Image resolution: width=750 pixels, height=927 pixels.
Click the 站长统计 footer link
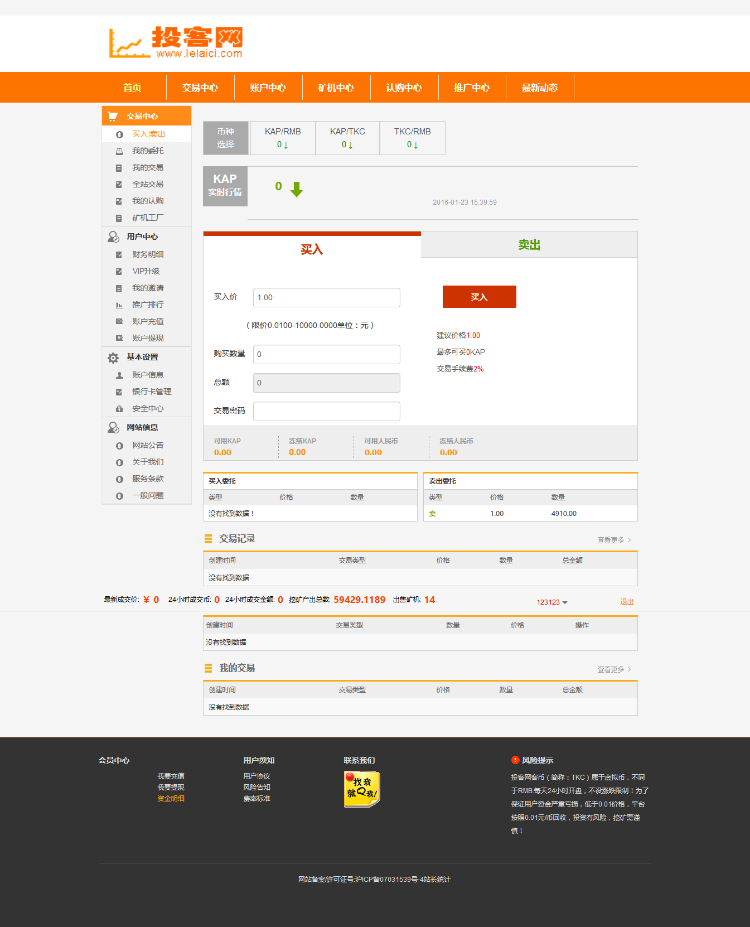pos(436,879)
